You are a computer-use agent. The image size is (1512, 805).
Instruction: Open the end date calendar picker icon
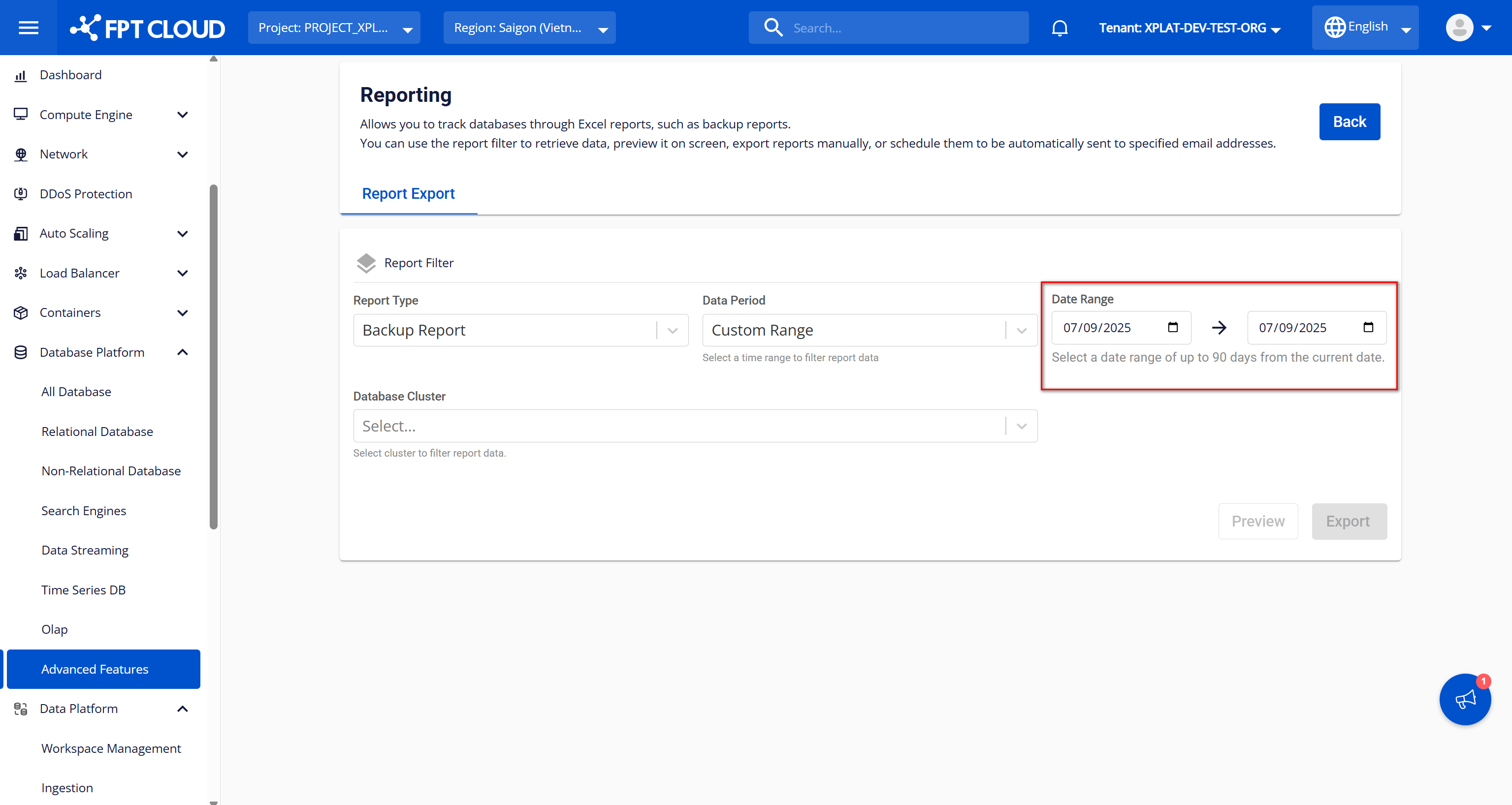point(1368,327)
